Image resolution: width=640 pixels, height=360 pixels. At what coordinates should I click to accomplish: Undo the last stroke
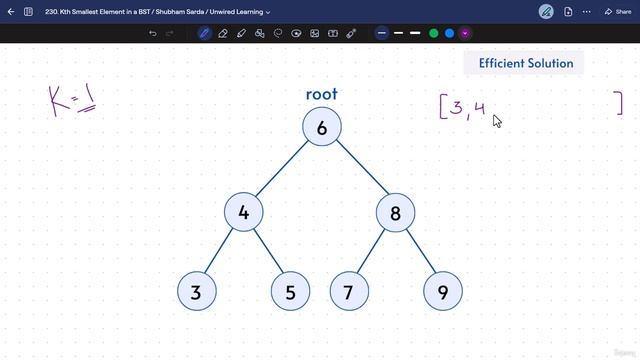pyautogui.click(x=153, y=33)
